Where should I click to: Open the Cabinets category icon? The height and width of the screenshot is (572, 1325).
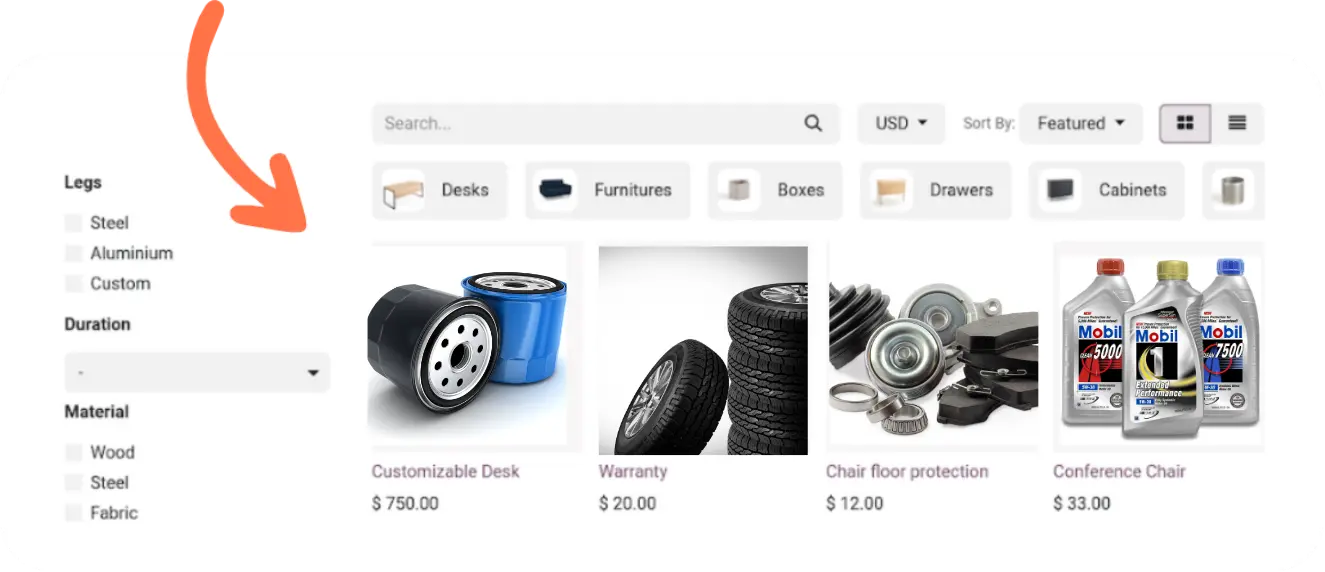click(1060, 190)
